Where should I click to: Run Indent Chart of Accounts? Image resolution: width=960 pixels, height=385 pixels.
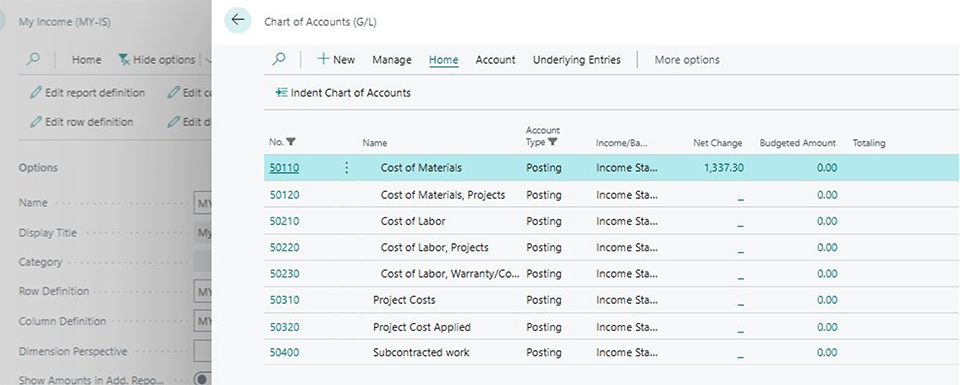343,93
